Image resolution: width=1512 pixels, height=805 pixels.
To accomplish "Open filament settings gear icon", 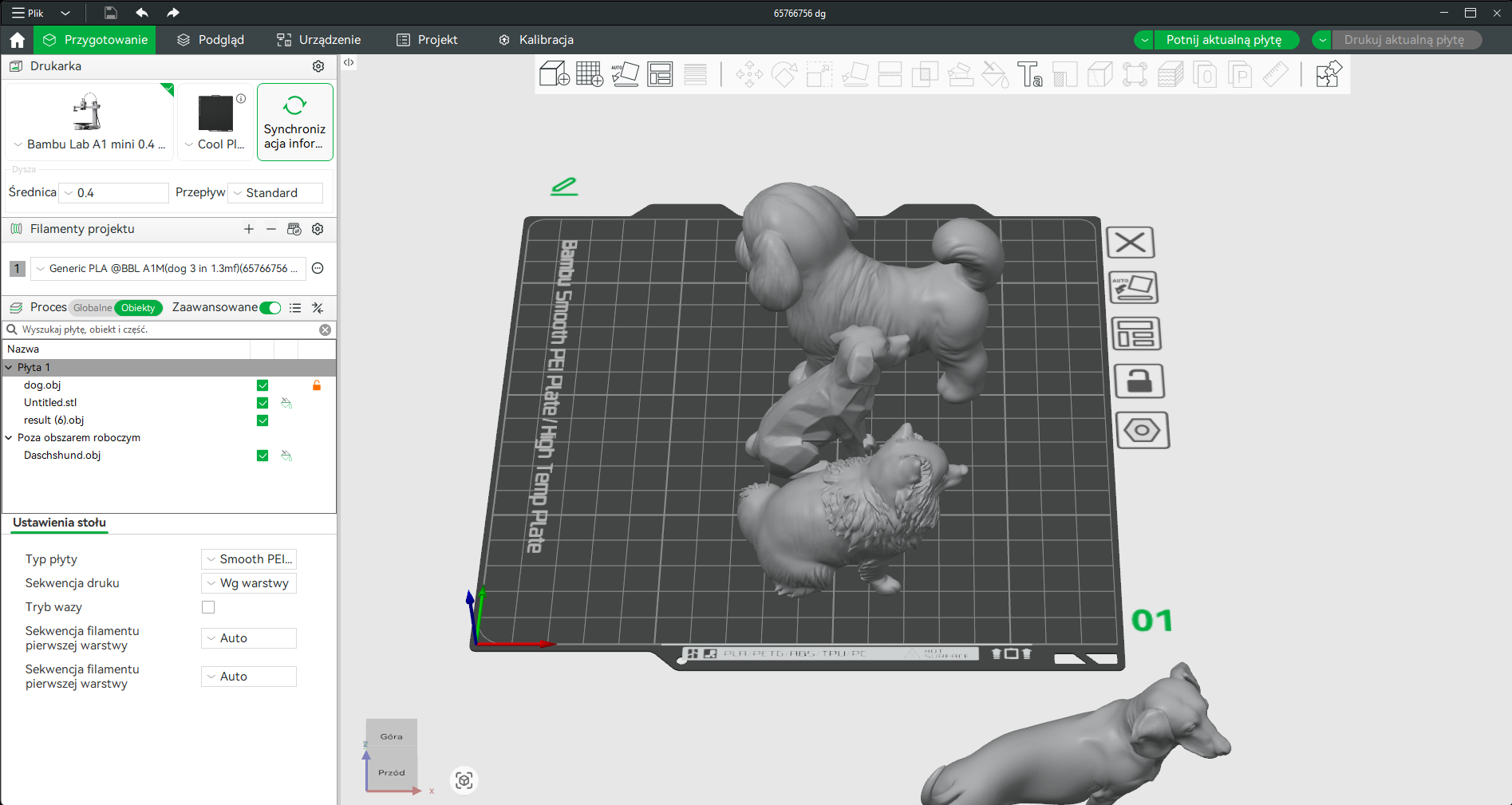I will click(318, 229).
